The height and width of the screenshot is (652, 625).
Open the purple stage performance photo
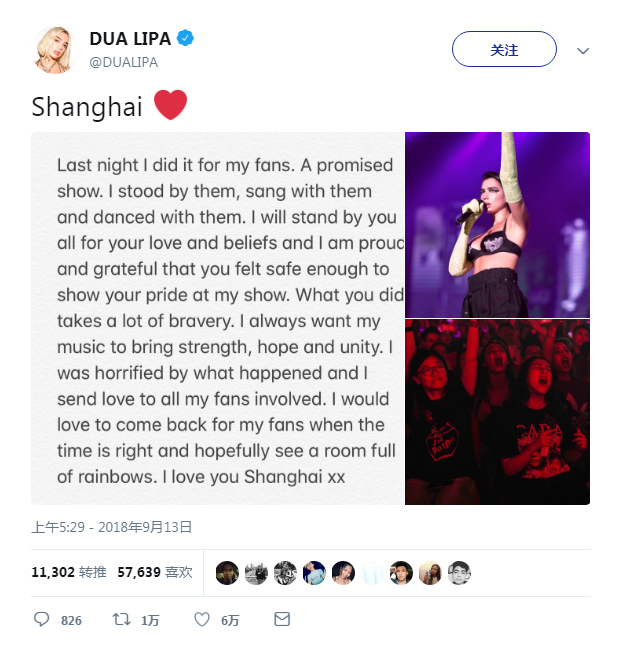click(497, 225)
